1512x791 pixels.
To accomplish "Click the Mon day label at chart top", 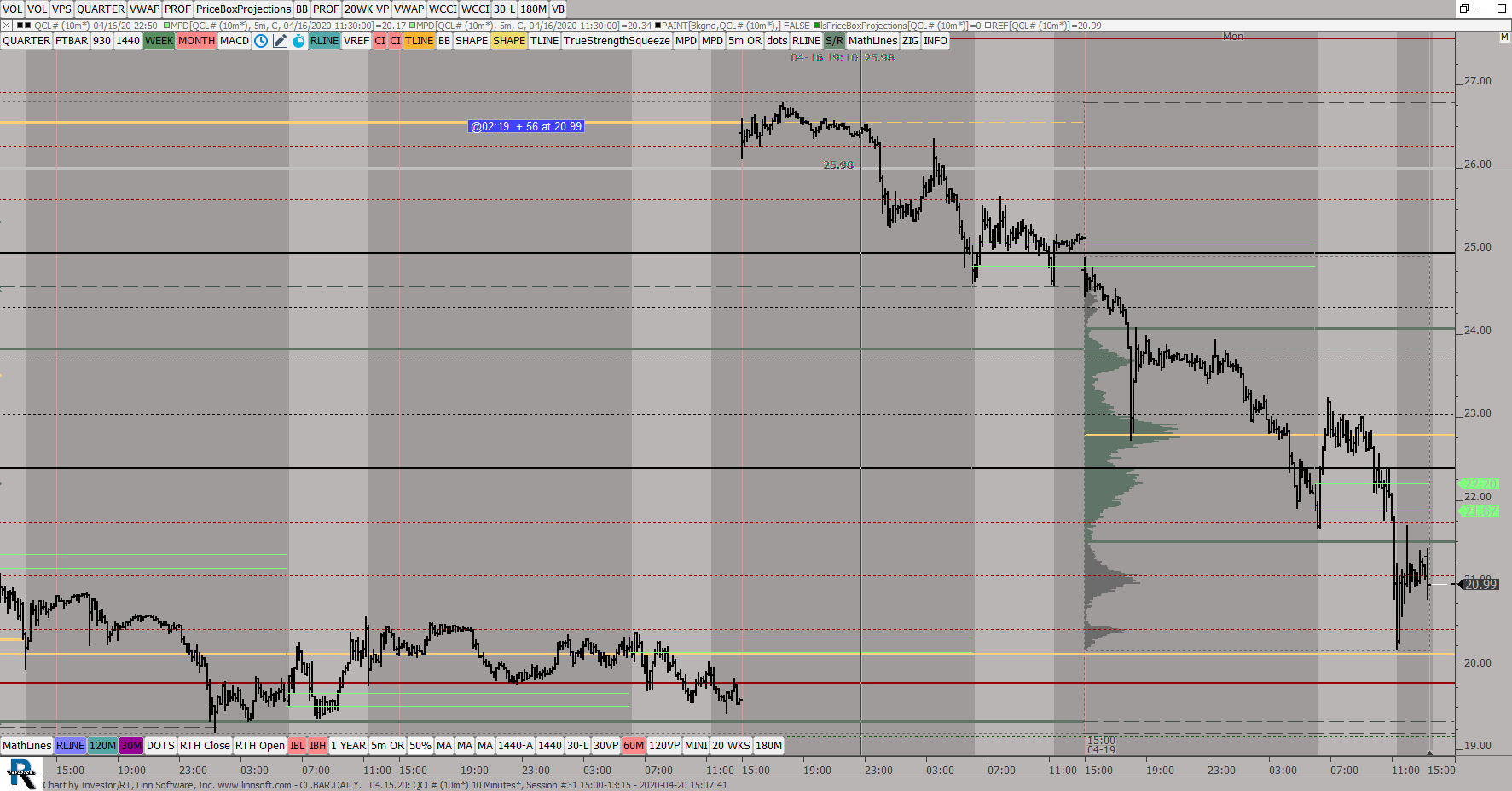I will 1233,37.
